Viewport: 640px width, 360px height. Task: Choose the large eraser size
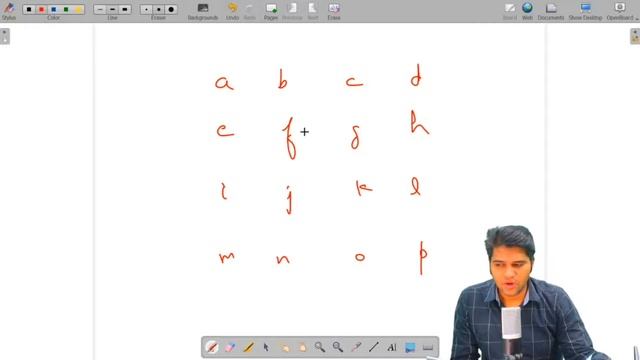tap(171, 9)
